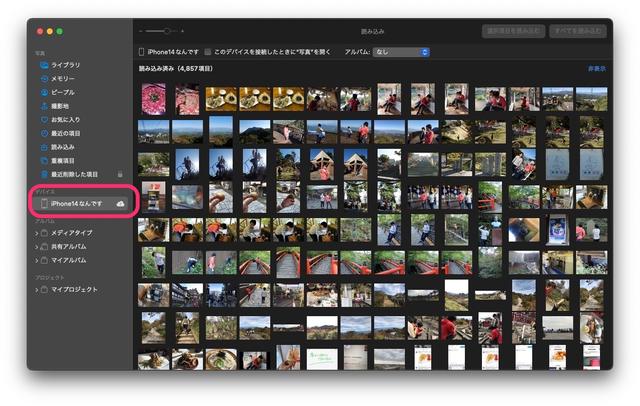640x406 pixels.
Task: Select handwritten green note thumbnail
Action: point(322,359)
